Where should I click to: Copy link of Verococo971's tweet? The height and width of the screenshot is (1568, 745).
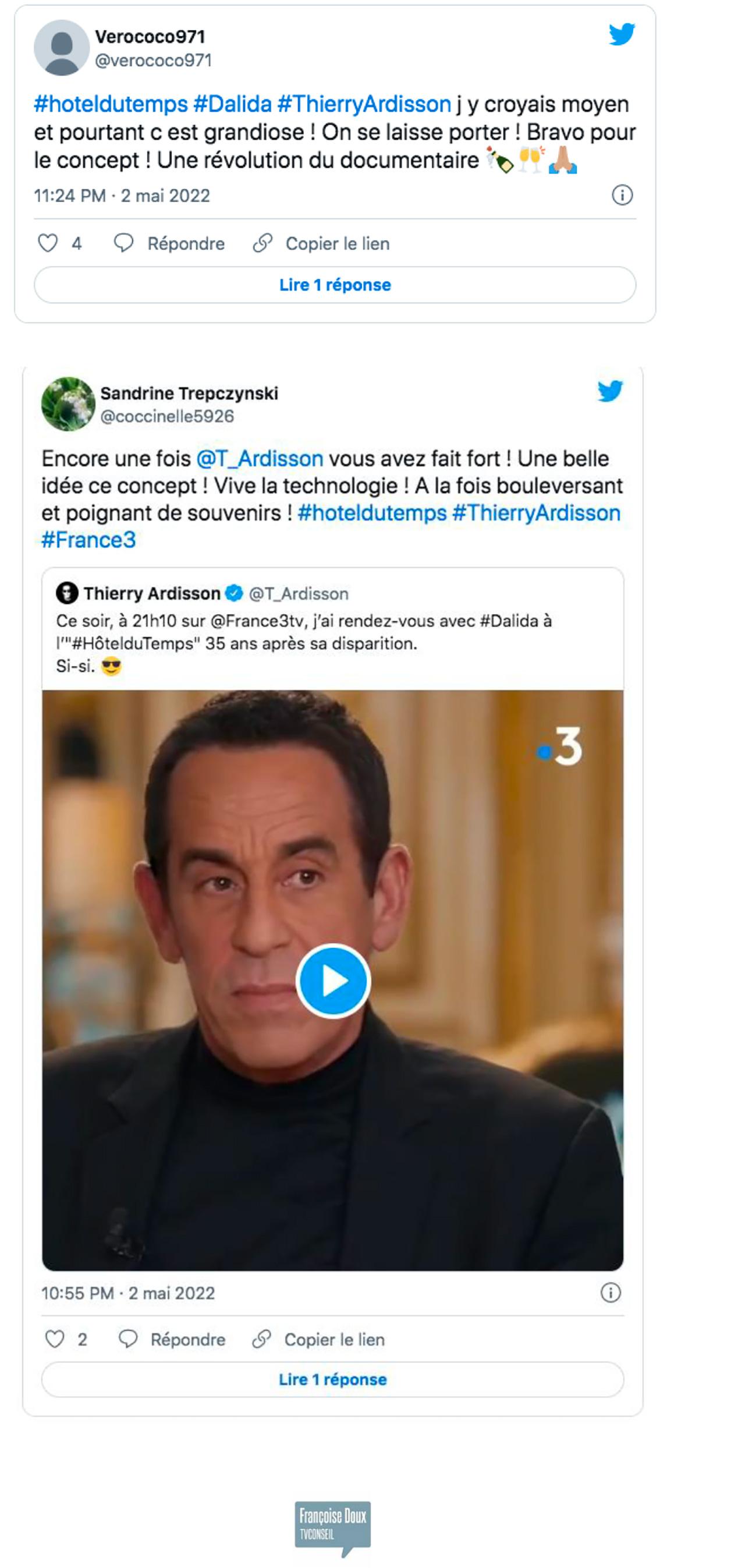point(321,243)
